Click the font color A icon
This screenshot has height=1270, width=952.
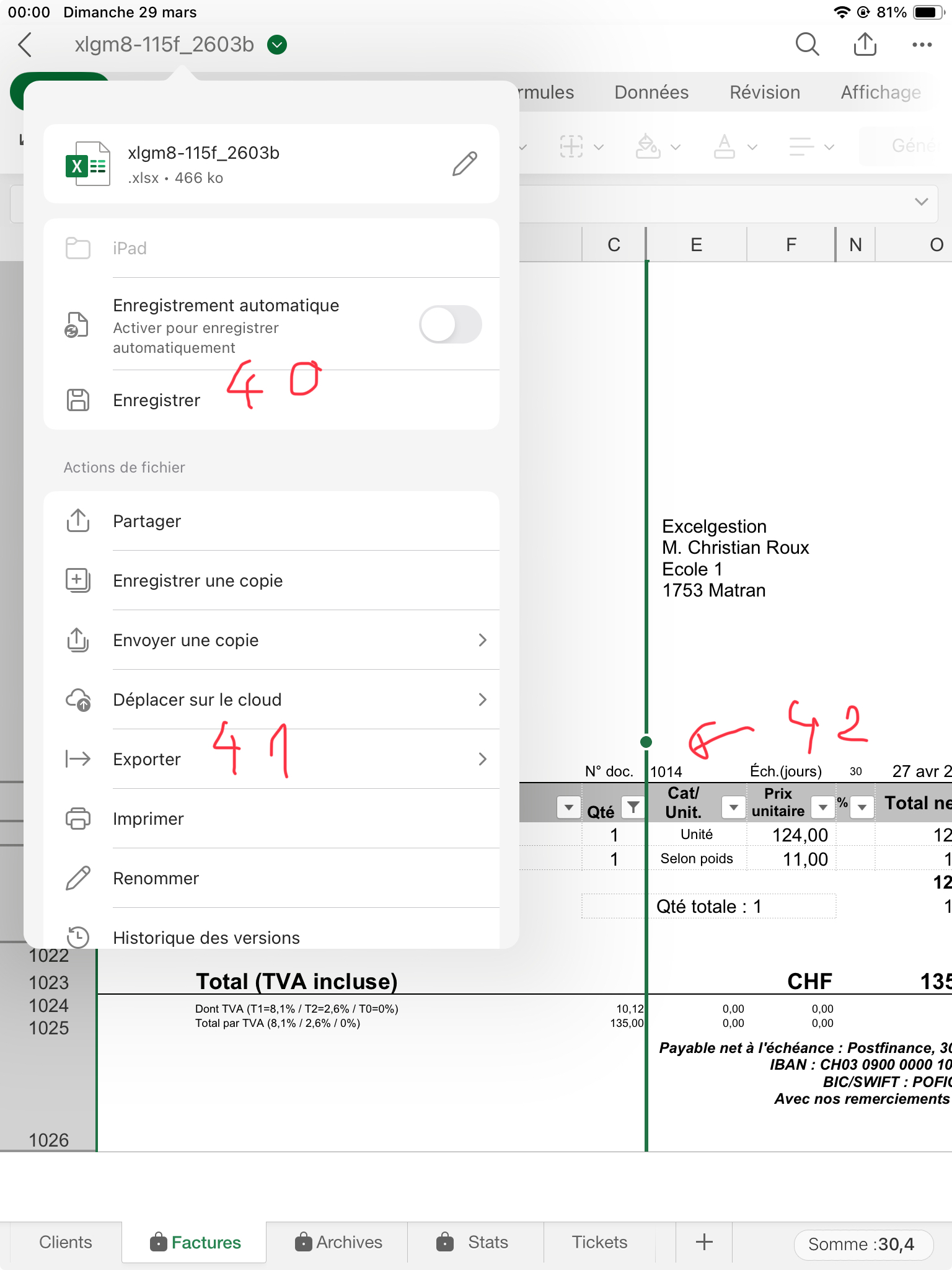[724, 147]
